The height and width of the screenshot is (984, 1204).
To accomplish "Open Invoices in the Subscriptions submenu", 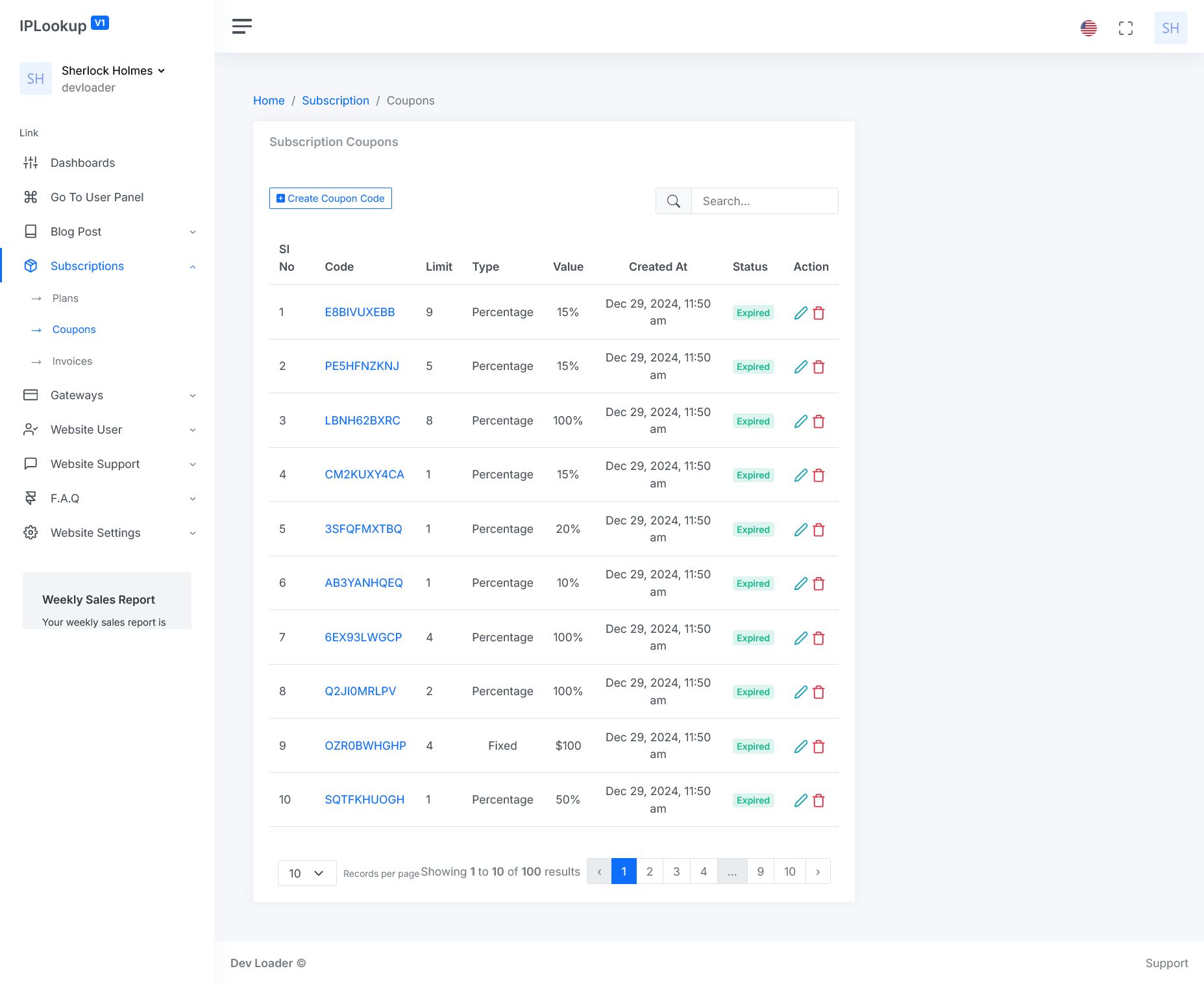I will coord(72,362).
